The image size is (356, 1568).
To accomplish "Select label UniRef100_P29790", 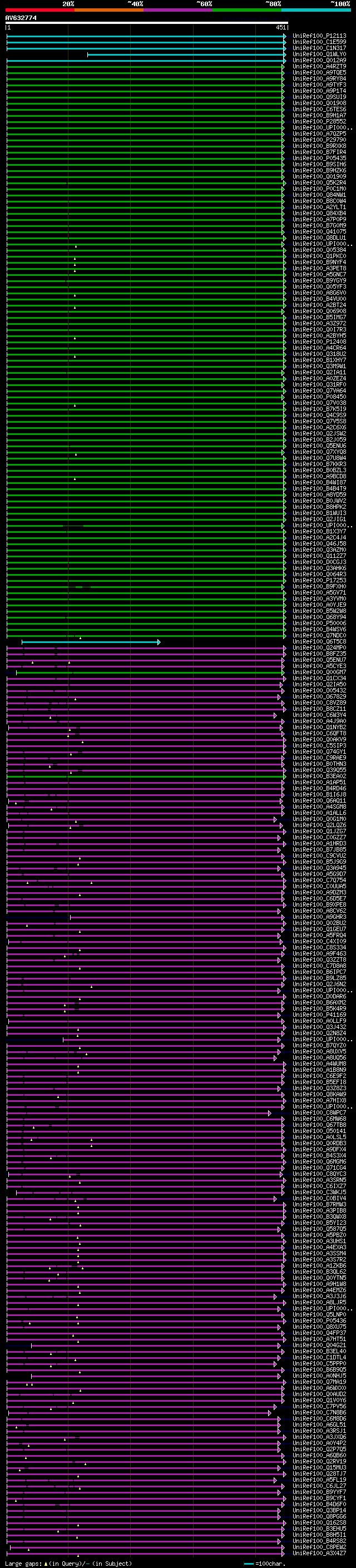I will coord(319,140).
